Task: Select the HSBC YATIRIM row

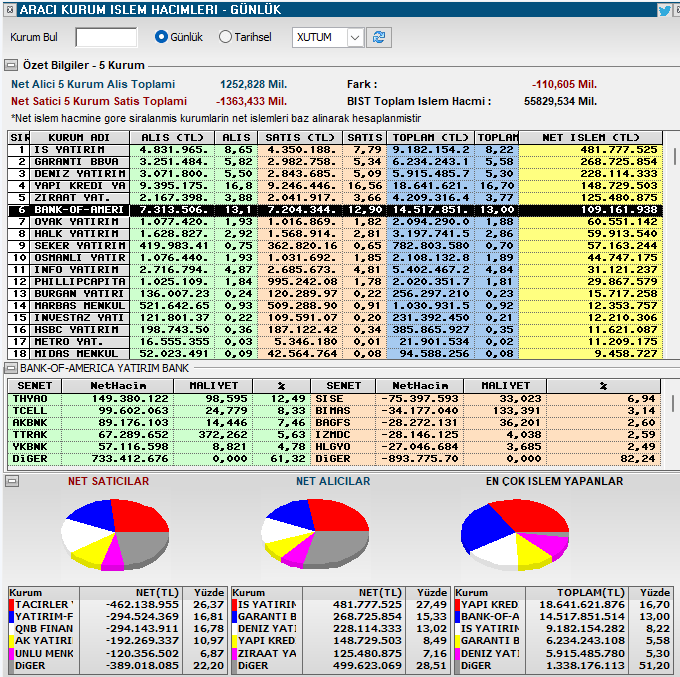Action: pyautogui.click(x=335, y=330)
